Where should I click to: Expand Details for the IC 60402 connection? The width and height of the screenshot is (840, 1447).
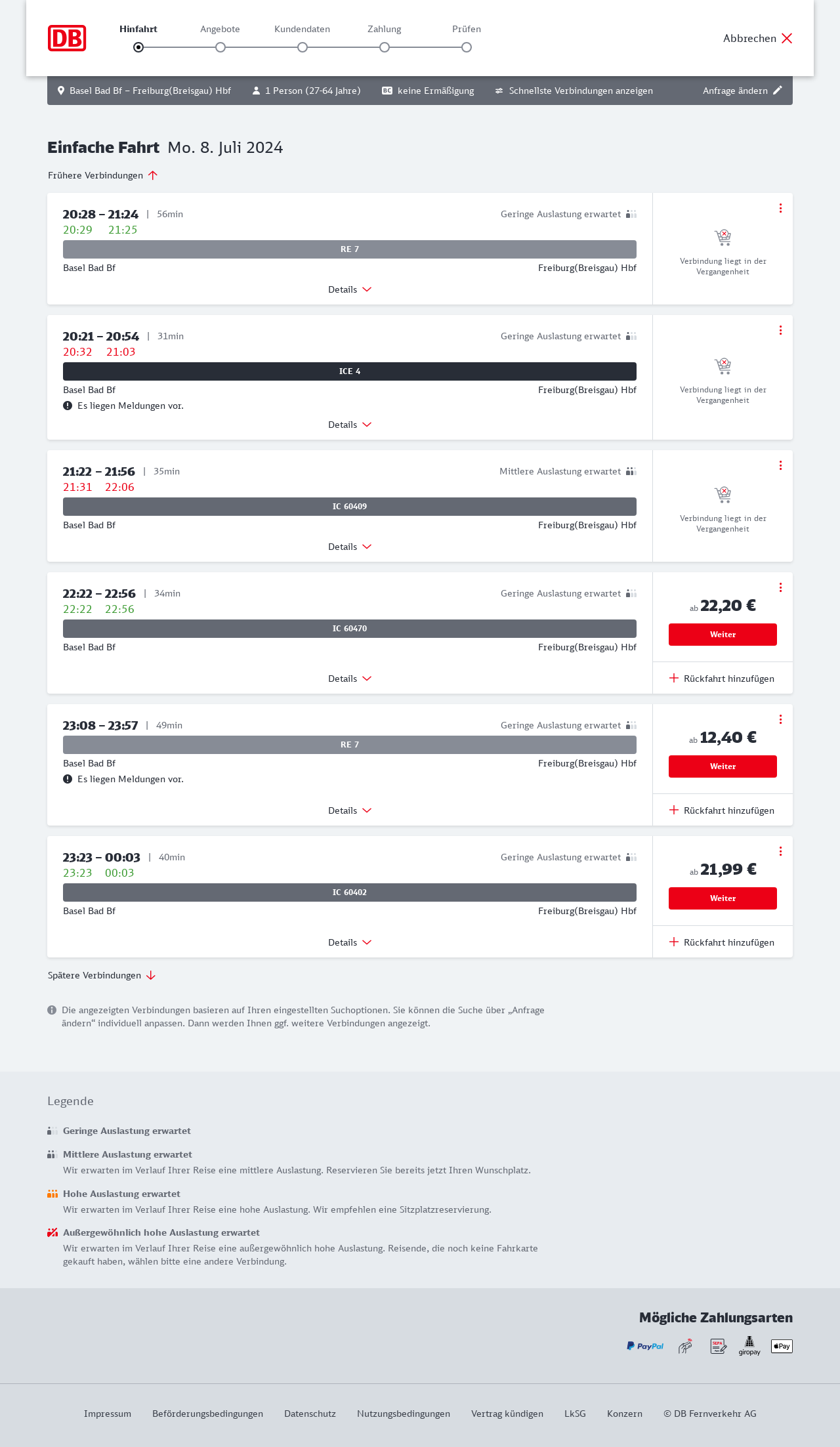350,942
